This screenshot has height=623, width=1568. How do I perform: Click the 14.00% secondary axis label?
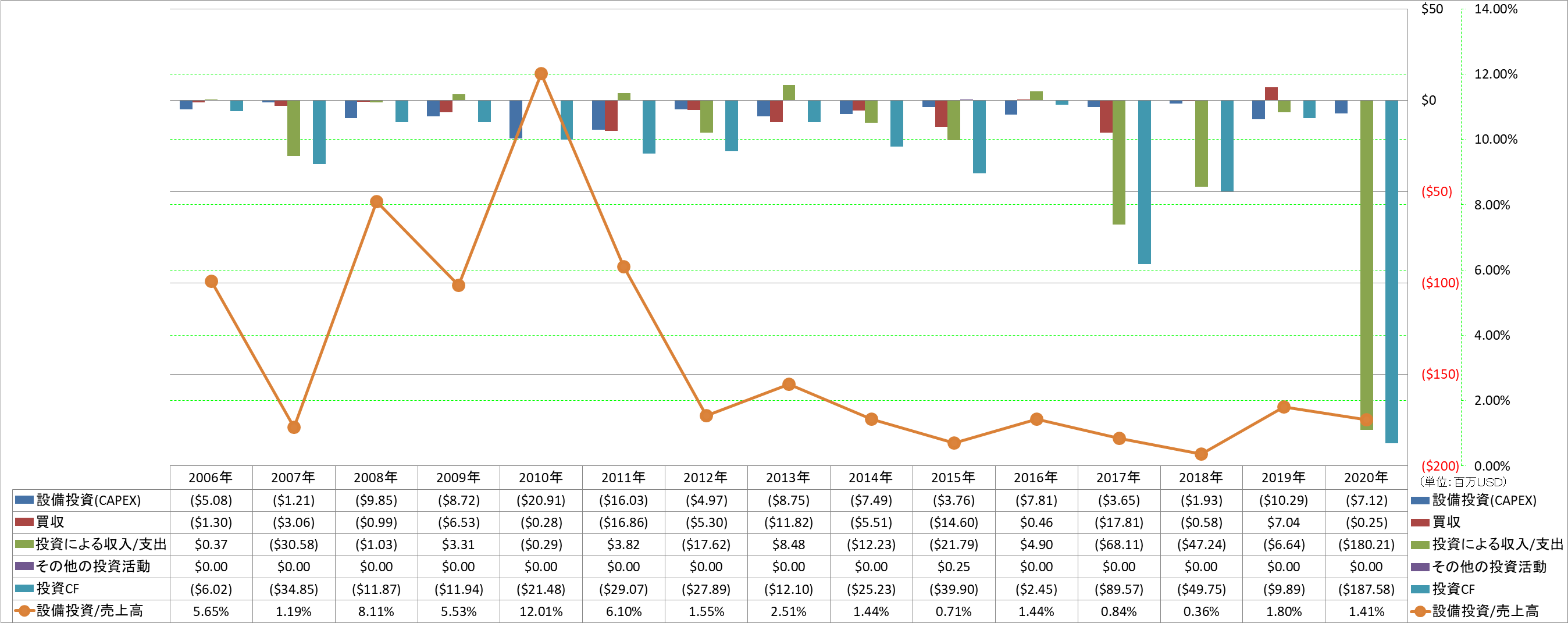point(1495,9)
